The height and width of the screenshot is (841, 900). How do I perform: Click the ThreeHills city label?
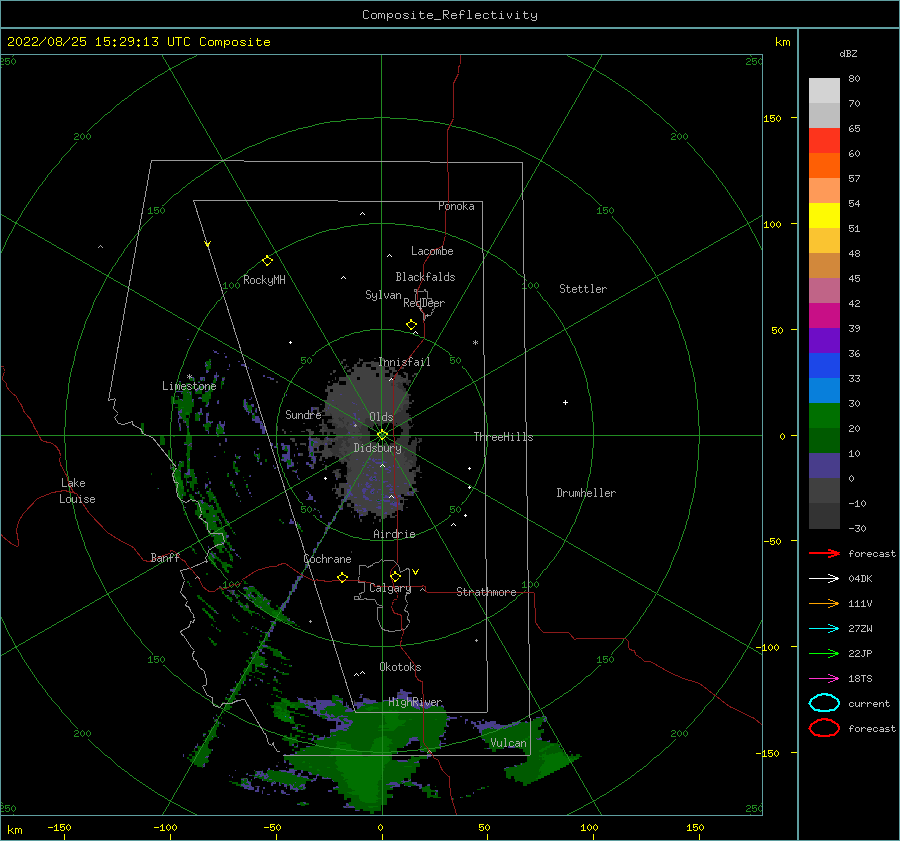pyautogui.click(x=503, y=437)
